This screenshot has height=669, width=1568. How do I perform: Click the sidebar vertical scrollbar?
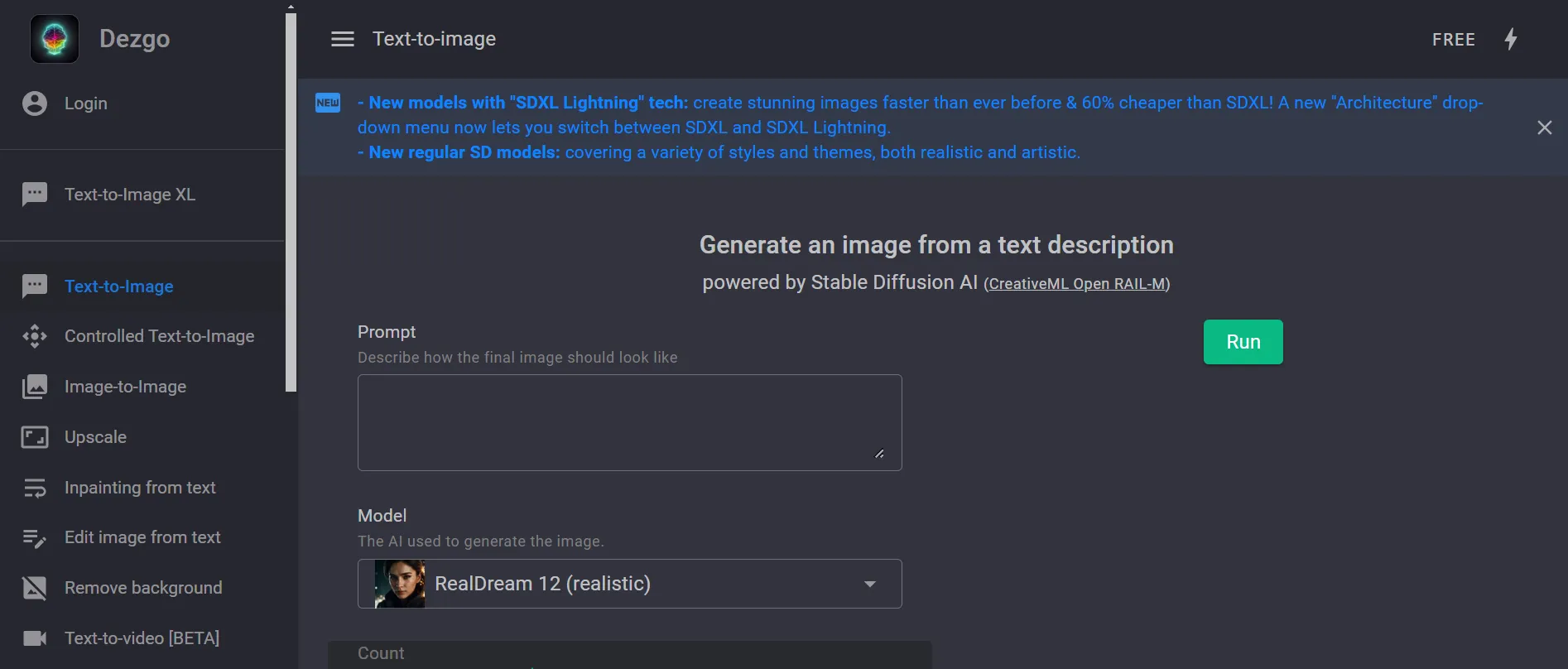coord(291,202)
